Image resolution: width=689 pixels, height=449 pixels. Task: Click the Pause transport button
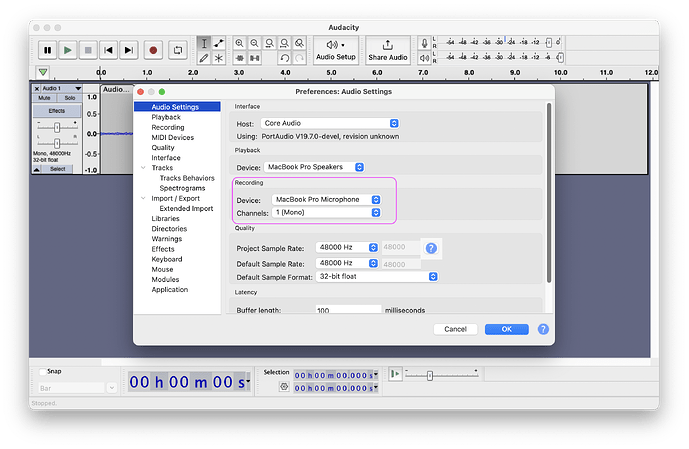(x=47, y=50)
